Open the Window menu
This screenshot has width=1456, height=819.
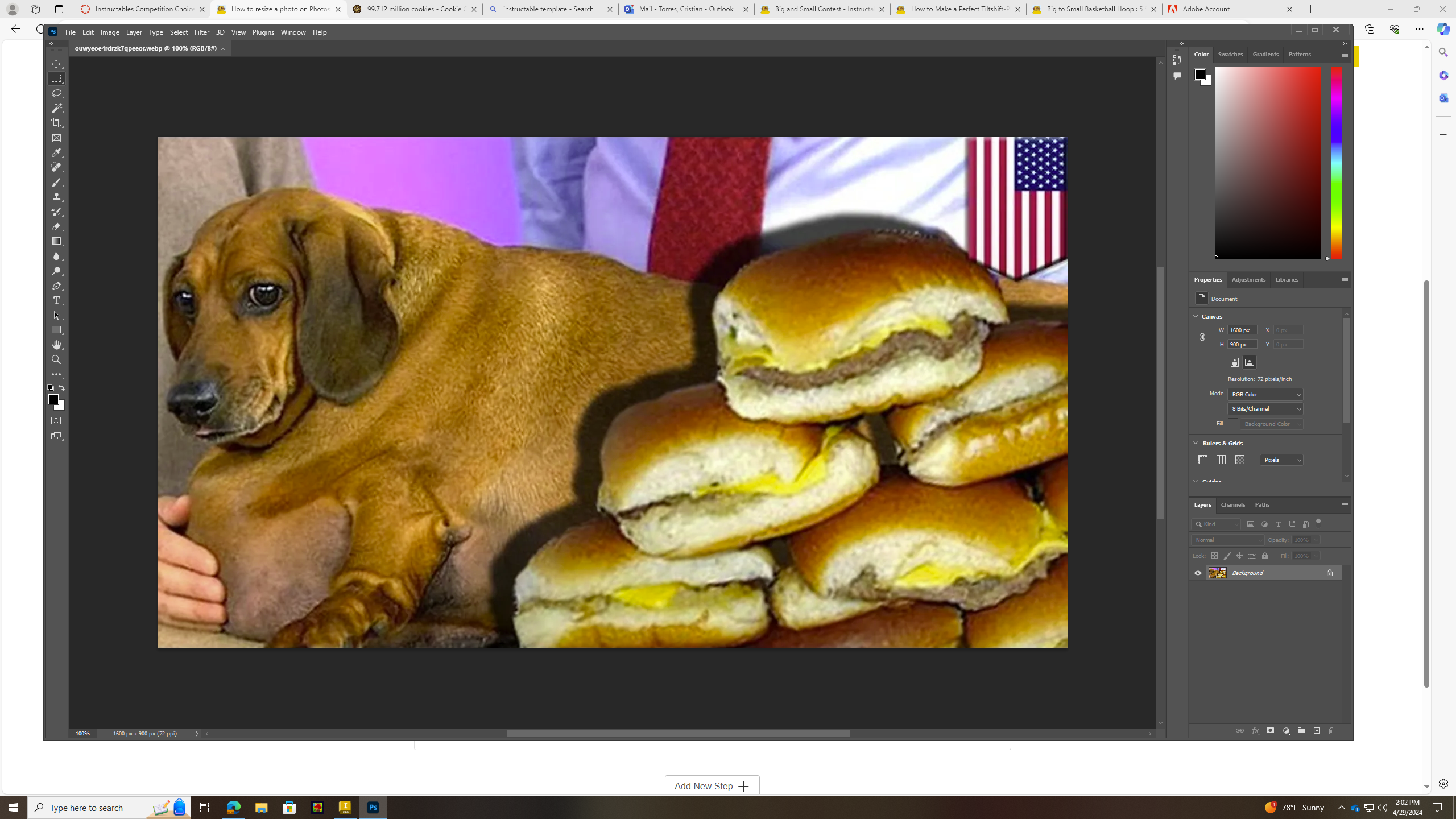coord(293,32)
